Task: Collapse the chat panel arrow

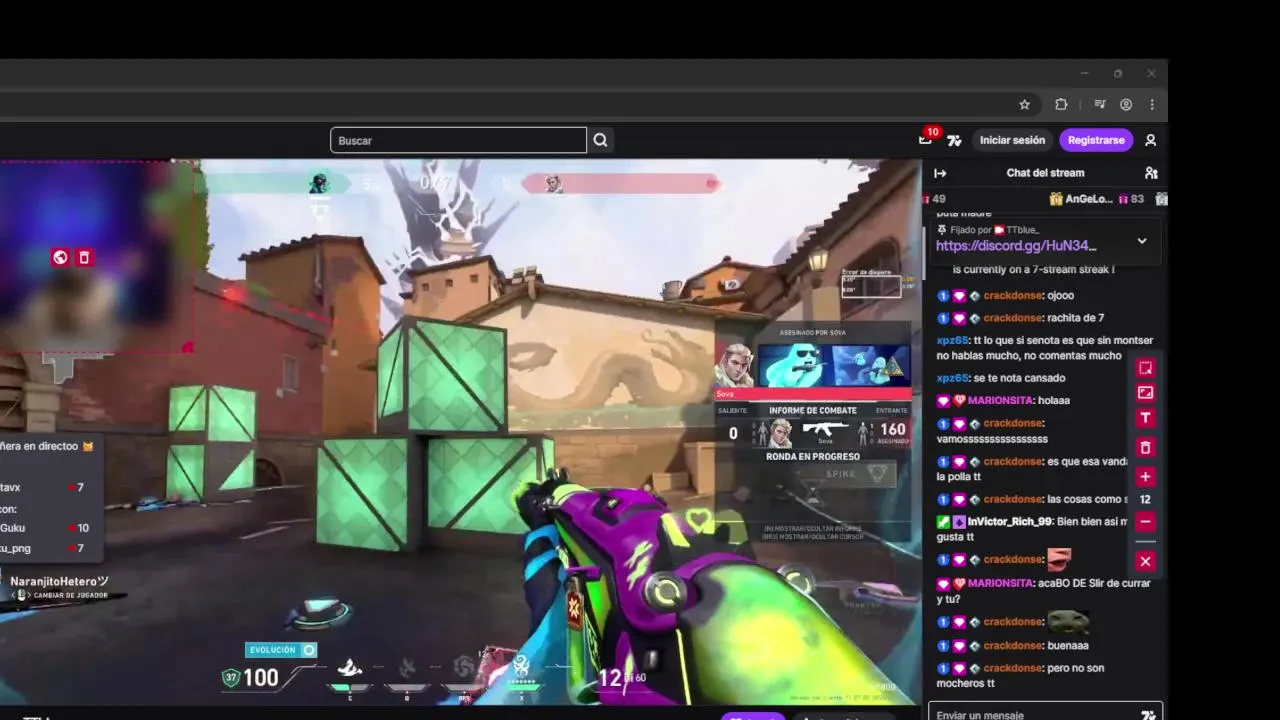Action: [940, 173]
